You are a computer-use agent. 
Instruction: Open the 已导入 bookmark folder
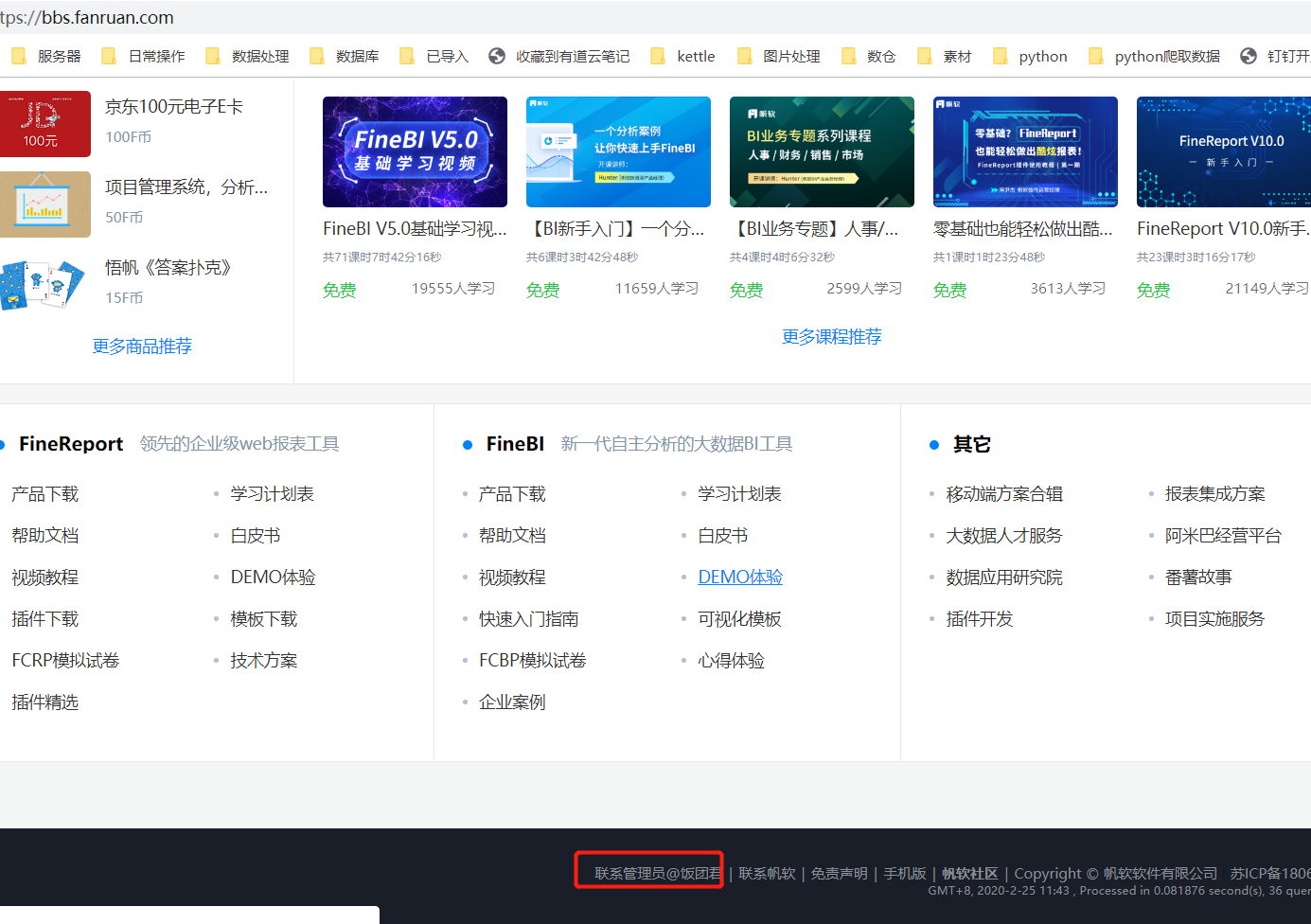(x=434, y=57)
